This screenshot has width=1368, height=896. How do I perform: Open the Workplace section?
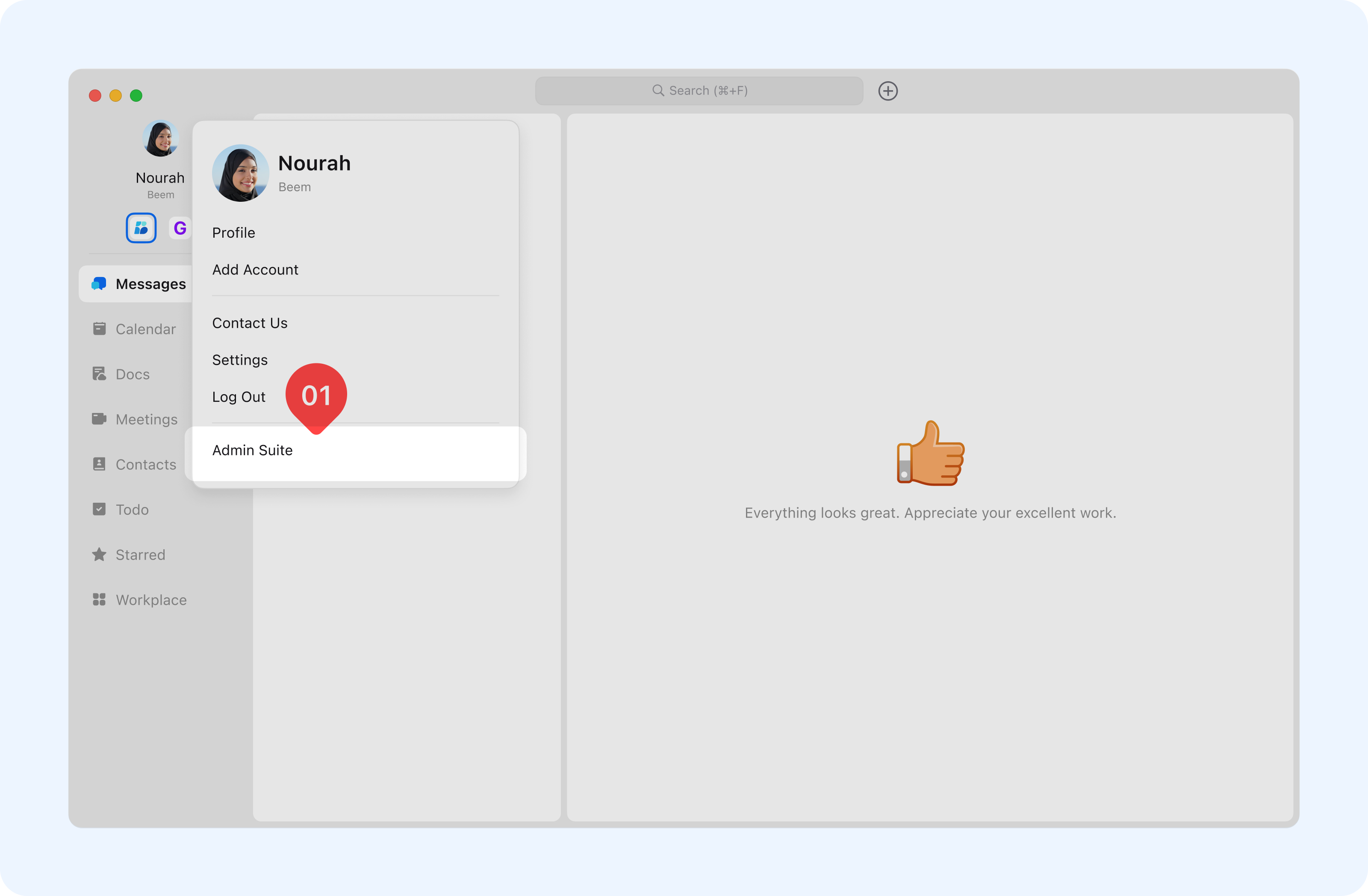[x=150, y=599]
